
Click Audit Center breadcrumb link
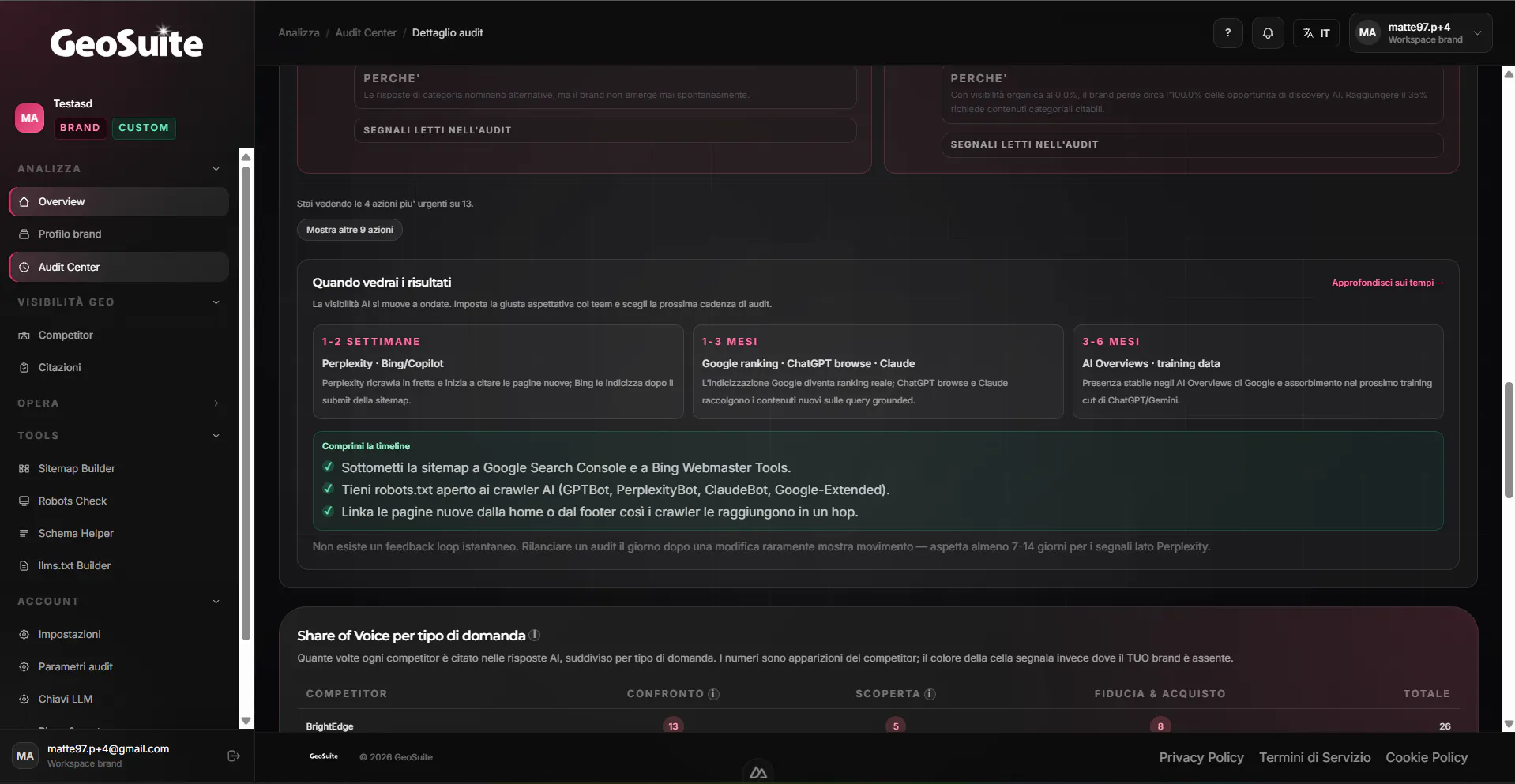[366, 32]
